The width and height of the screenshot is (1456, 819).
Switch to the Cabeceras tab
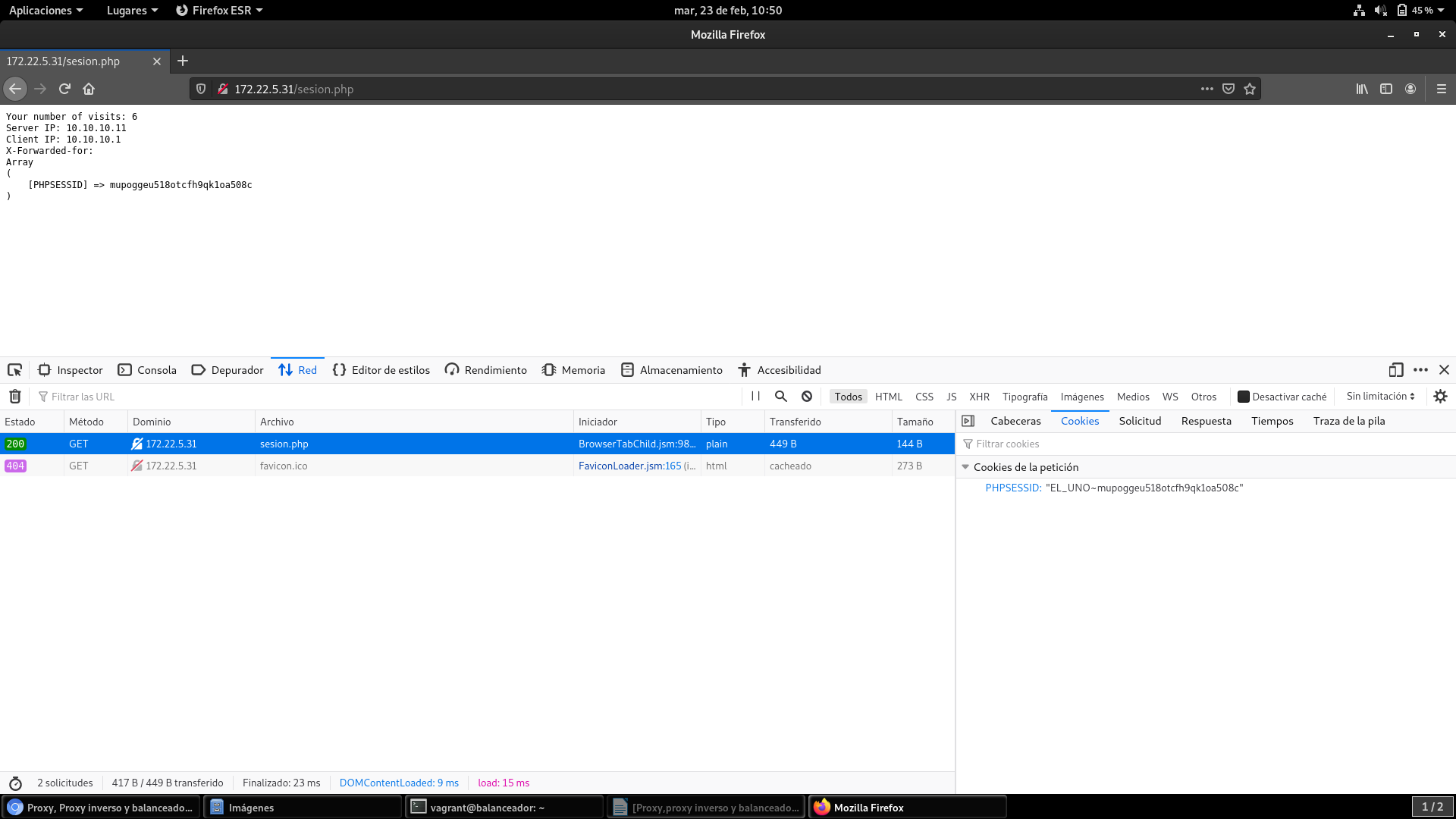click(1015, 421)
